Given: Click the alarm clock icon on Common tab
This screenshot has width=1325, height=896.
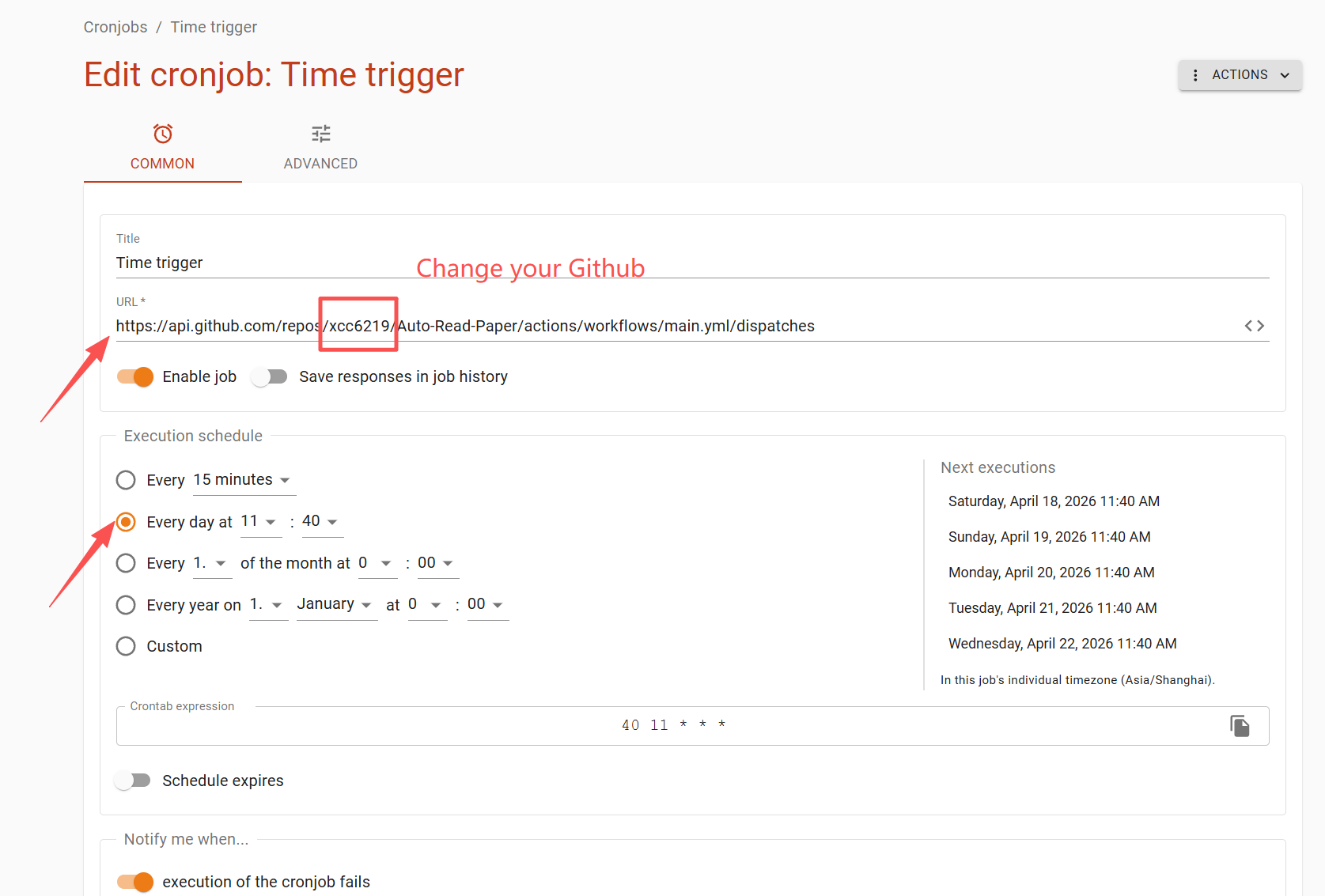Looking at the screenshot, I should coord(163,134).
